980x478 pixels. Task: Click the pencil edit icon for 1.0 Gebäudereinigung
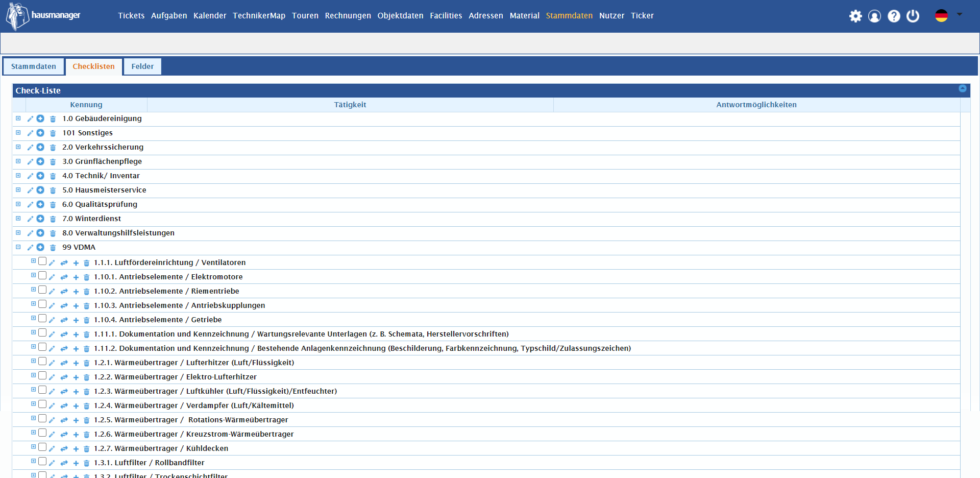[30, 119]
